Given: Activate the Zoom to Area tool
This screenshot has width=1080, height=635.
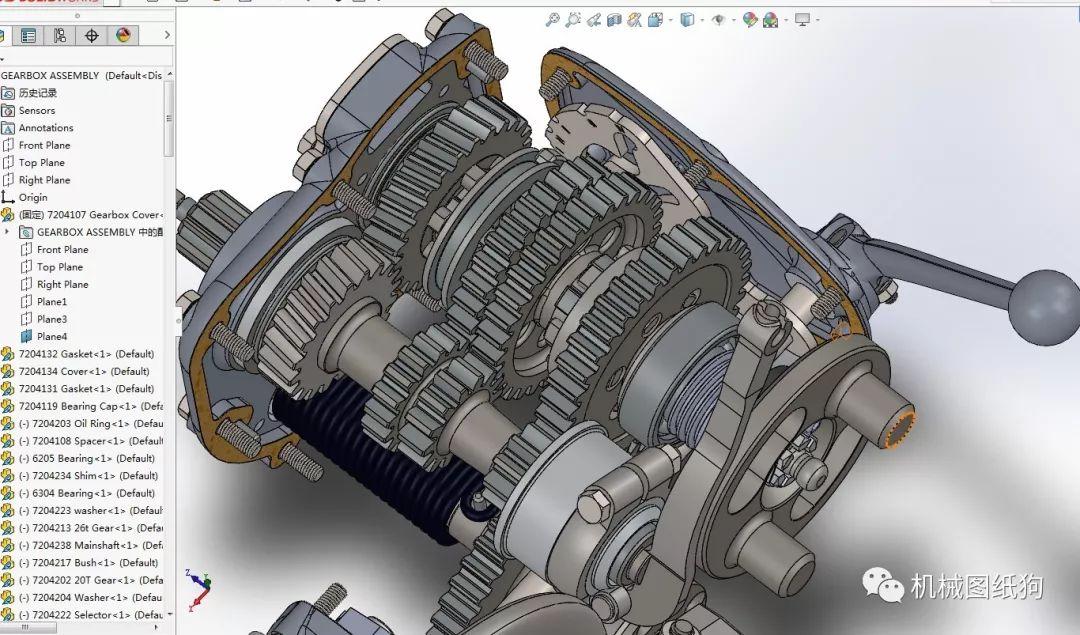Looking at the screenshot, I should pyautogui.click(x=572, y=18).
